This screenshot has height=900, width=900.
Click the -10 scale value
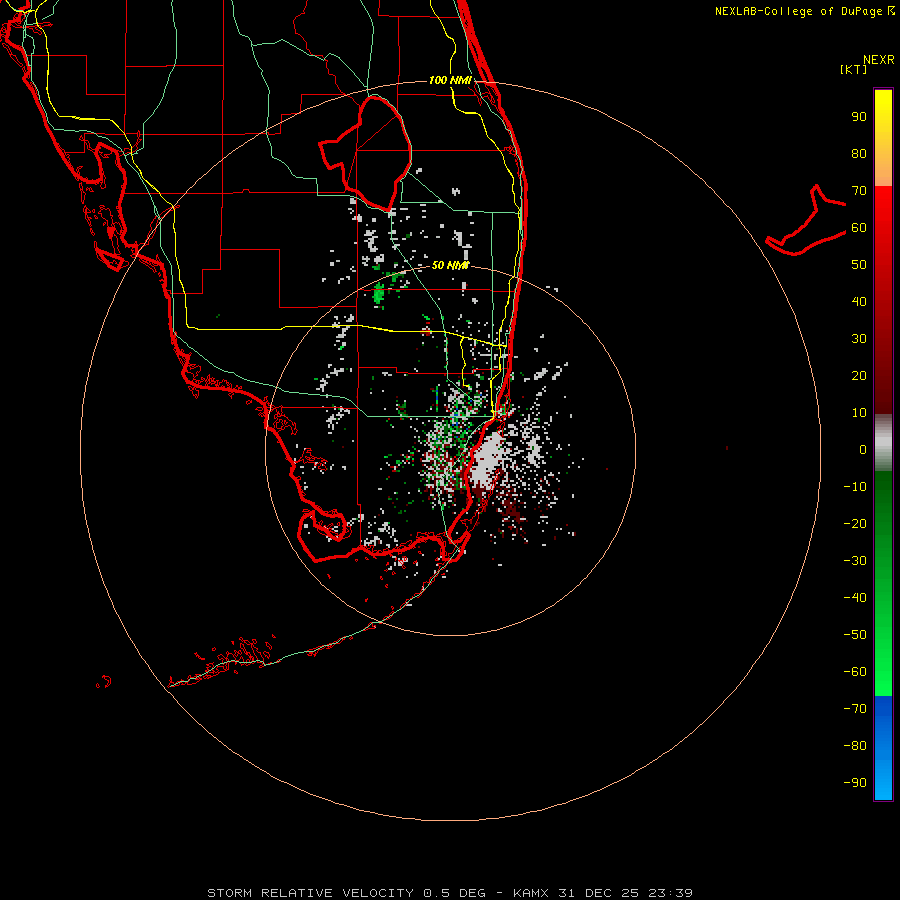tap(855, 487)
